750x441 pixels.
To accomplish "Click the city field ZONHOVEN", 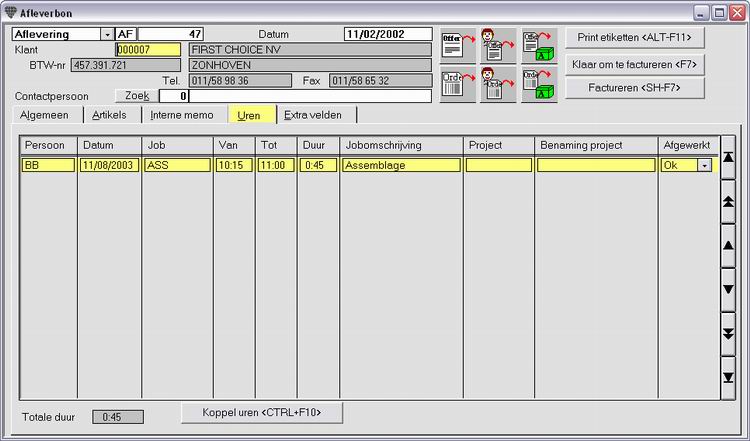I will coord(310,65).
